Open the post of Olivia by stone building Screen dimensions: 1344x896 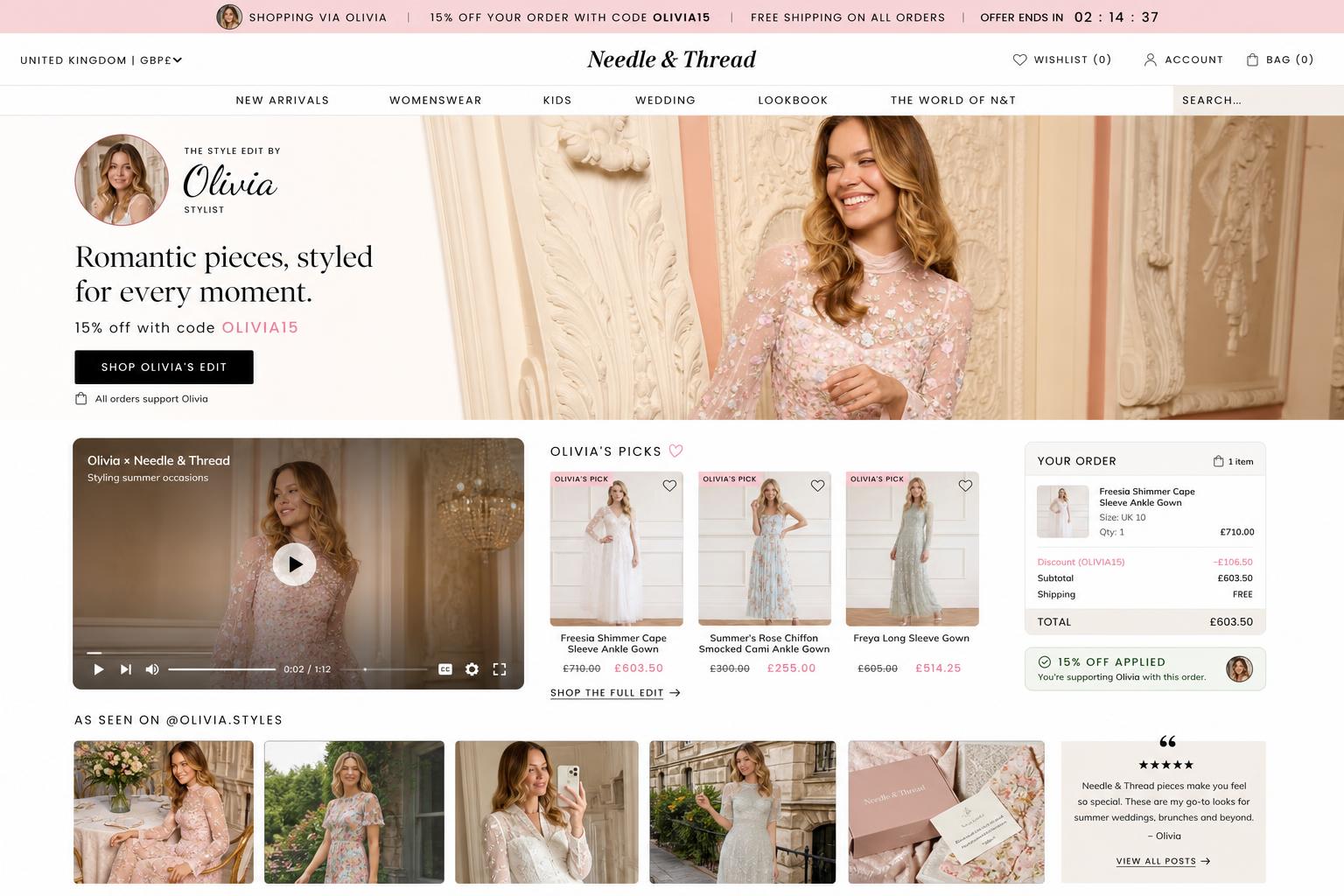(x=743, y=812)
